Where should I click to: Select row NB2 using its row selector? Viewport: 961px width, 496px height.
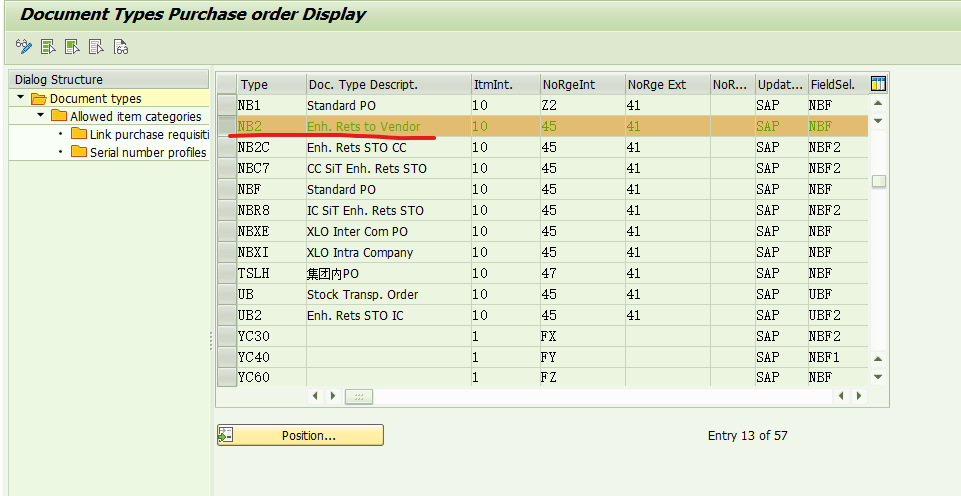(227, 126)
